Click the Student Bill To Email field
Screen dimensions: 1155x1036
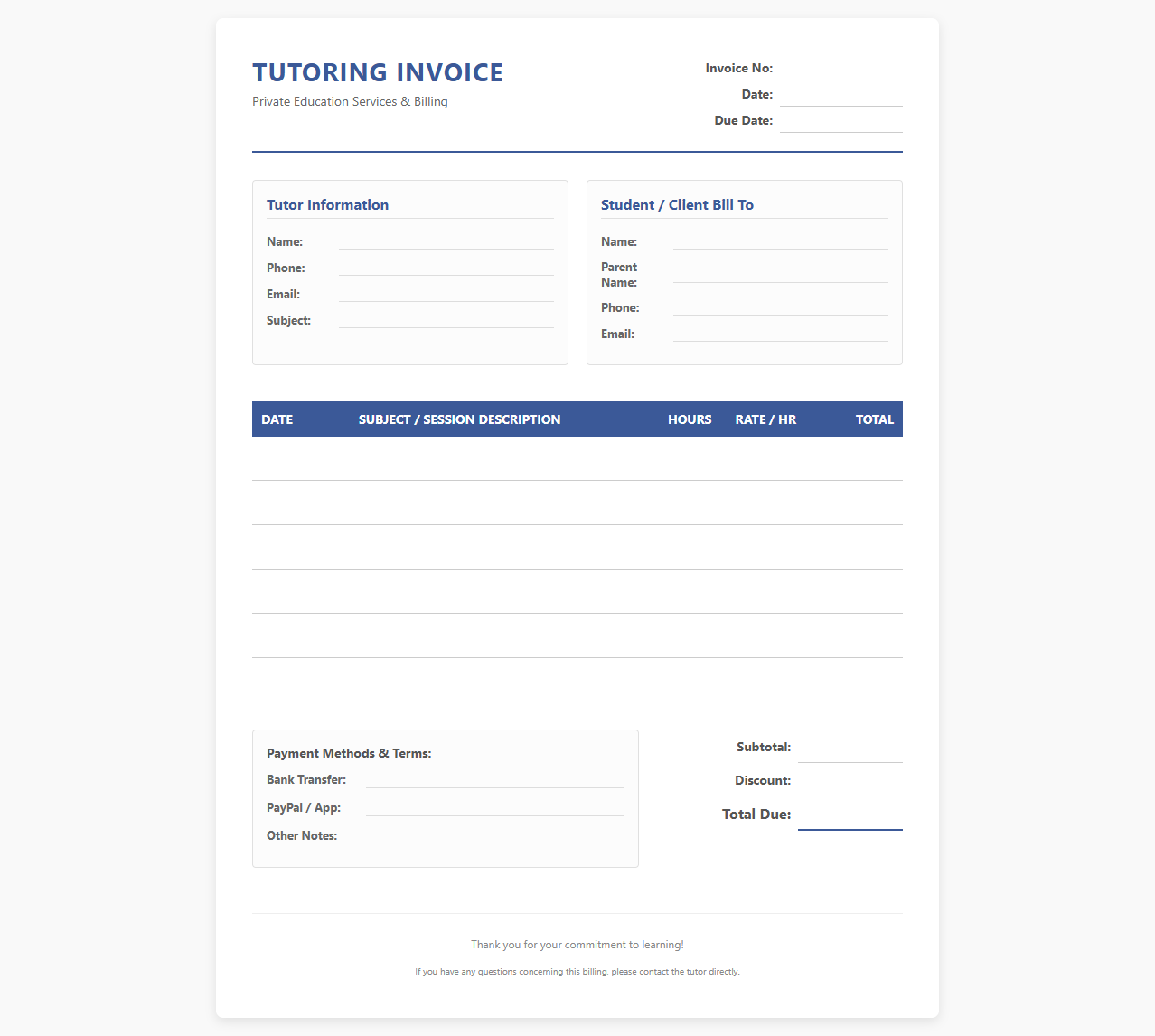tap(781, 334)
